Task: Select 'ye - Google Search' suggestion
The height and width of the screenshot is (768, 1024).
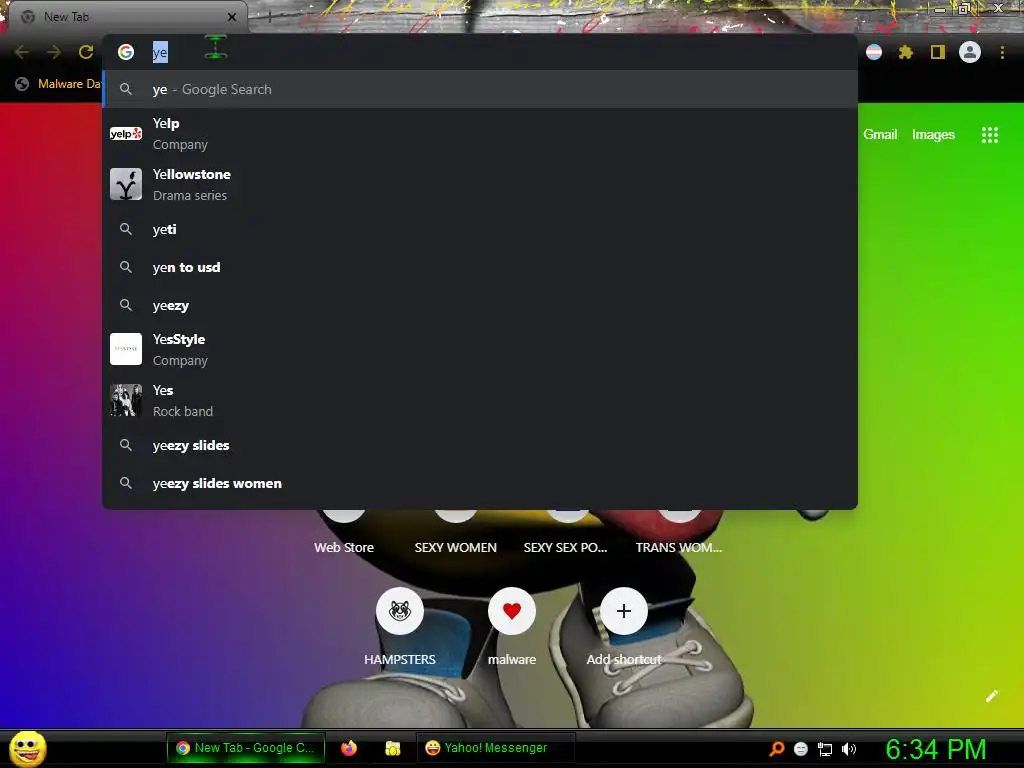Action: coord(480,89)
